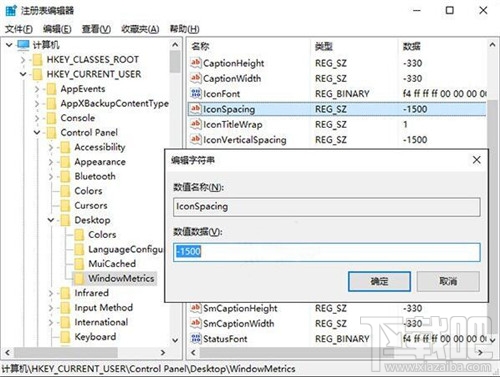Click the 计算机 computer icon in the tree

click(23, 45)
